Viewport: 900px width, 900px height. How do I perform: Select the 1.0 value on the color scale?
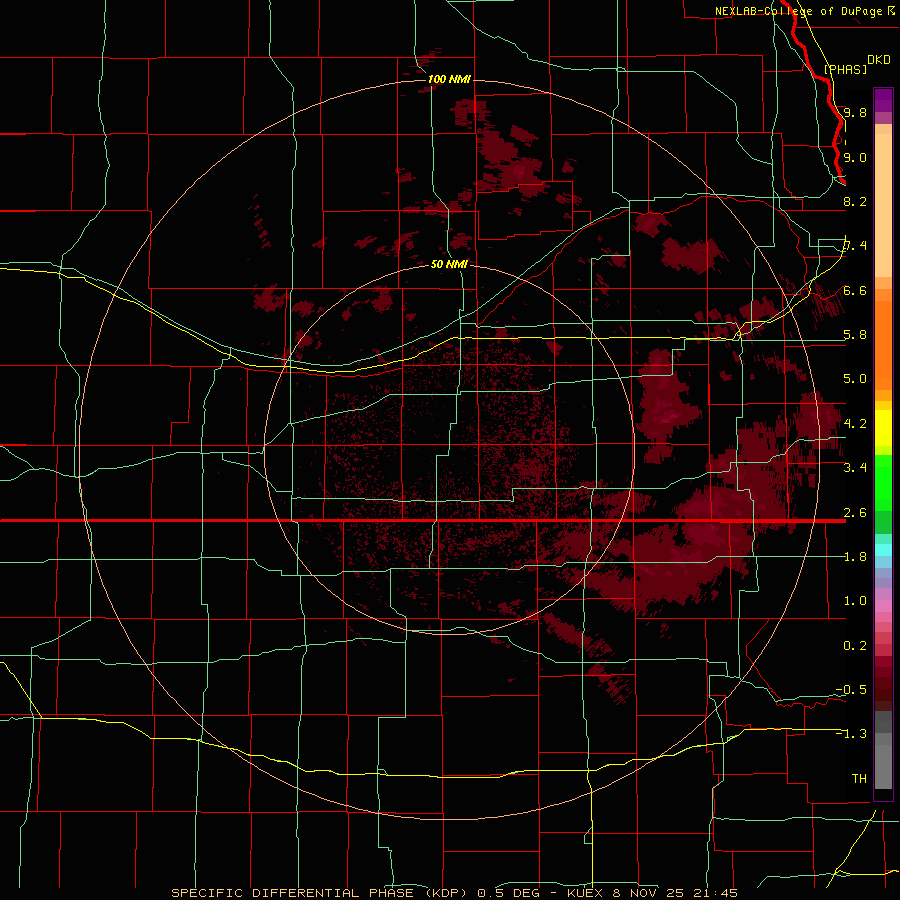(855, 600)
